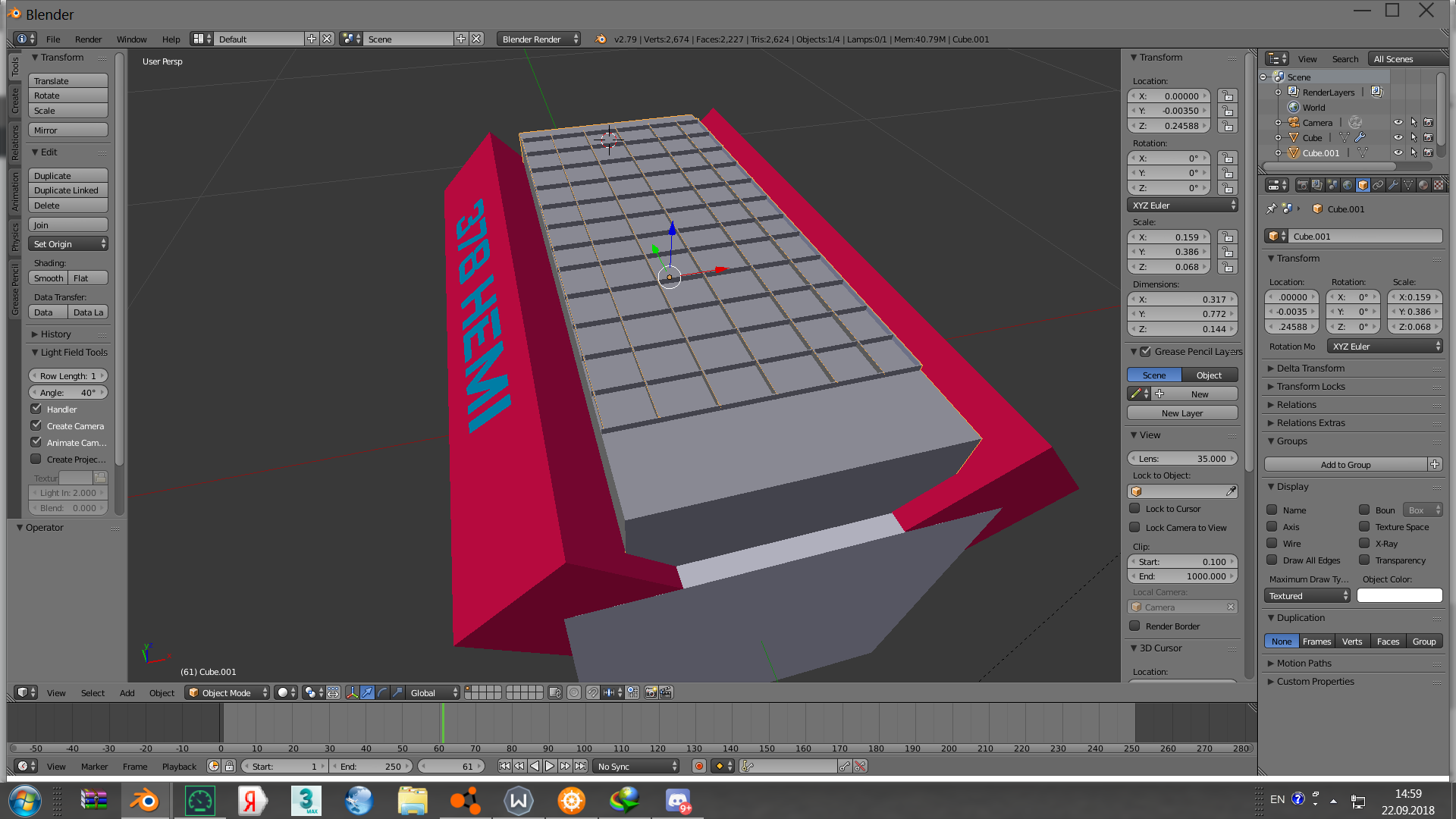Open the Marker menu in timeline
The height and width of the screenshot is (819, 1456).
(x=94, y=766)
